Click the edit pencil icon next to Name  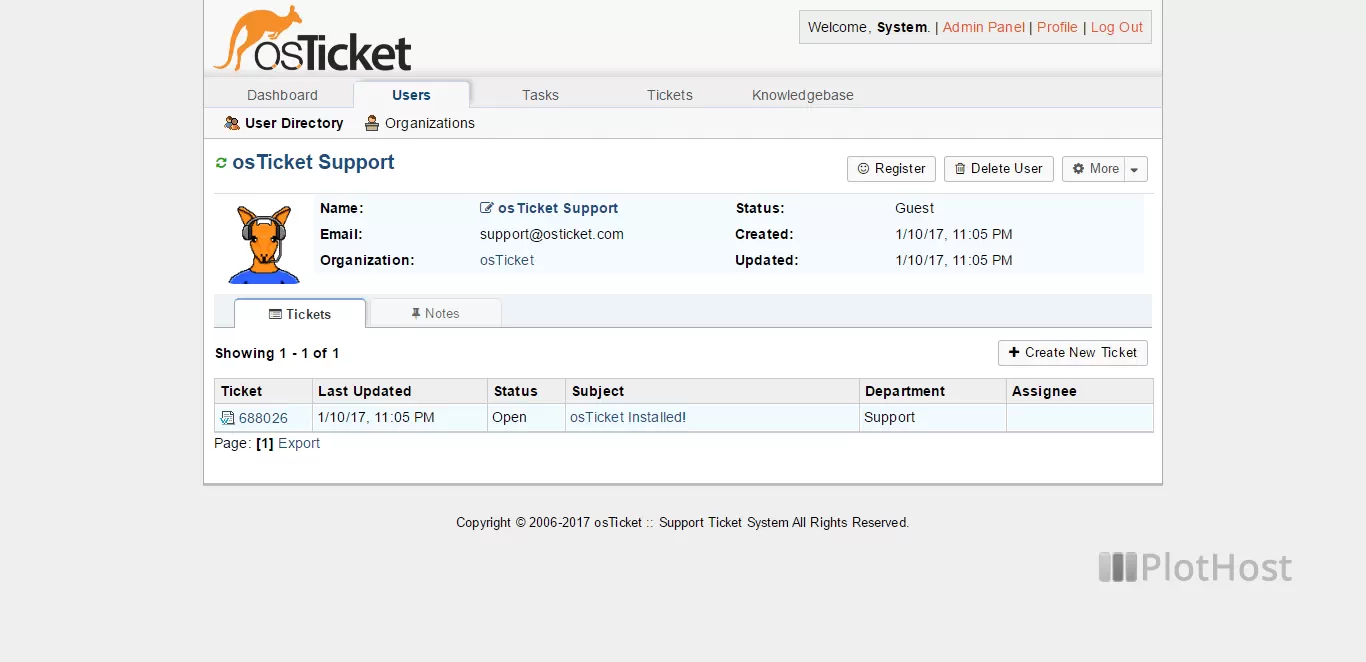(x=487, y=208)
